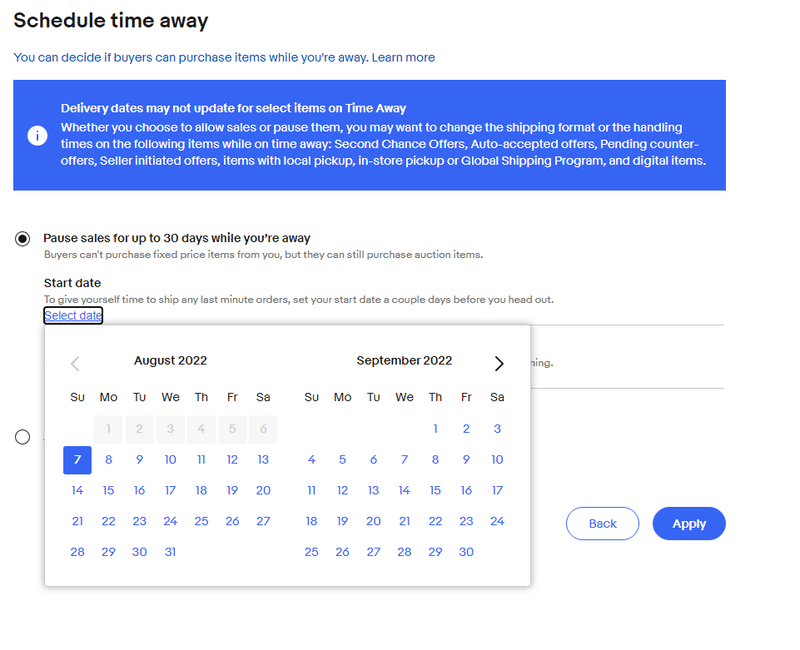The width and height of the screenshot is (800, 650).
Task: Pick September 5 in the calendar
Action: pos(343,460)
